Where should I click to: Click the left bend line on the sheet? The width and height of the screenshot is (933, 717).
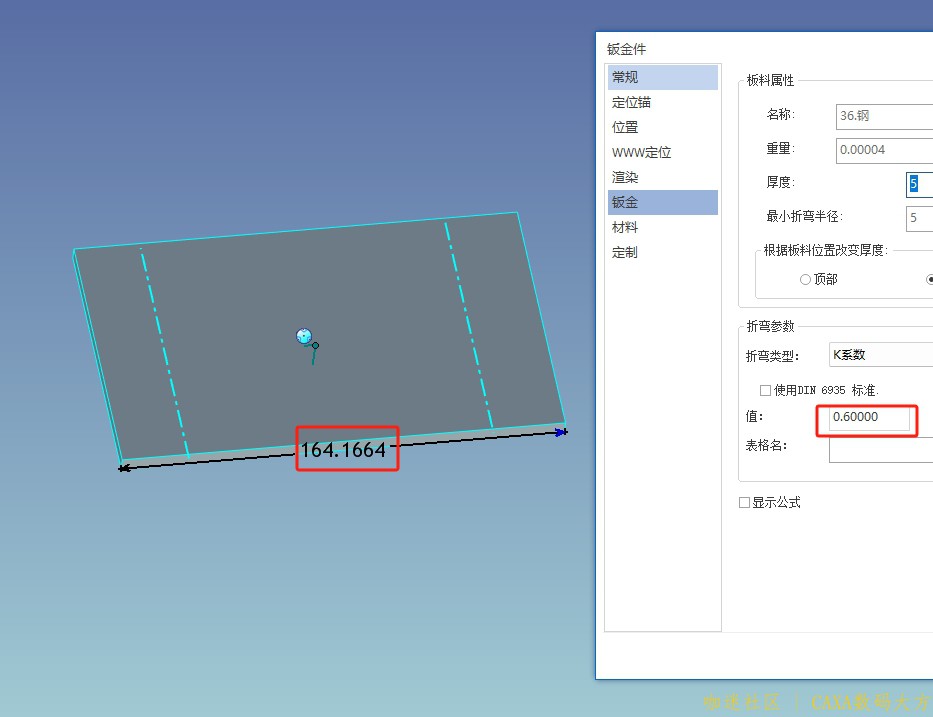click(x=164, y=353)
